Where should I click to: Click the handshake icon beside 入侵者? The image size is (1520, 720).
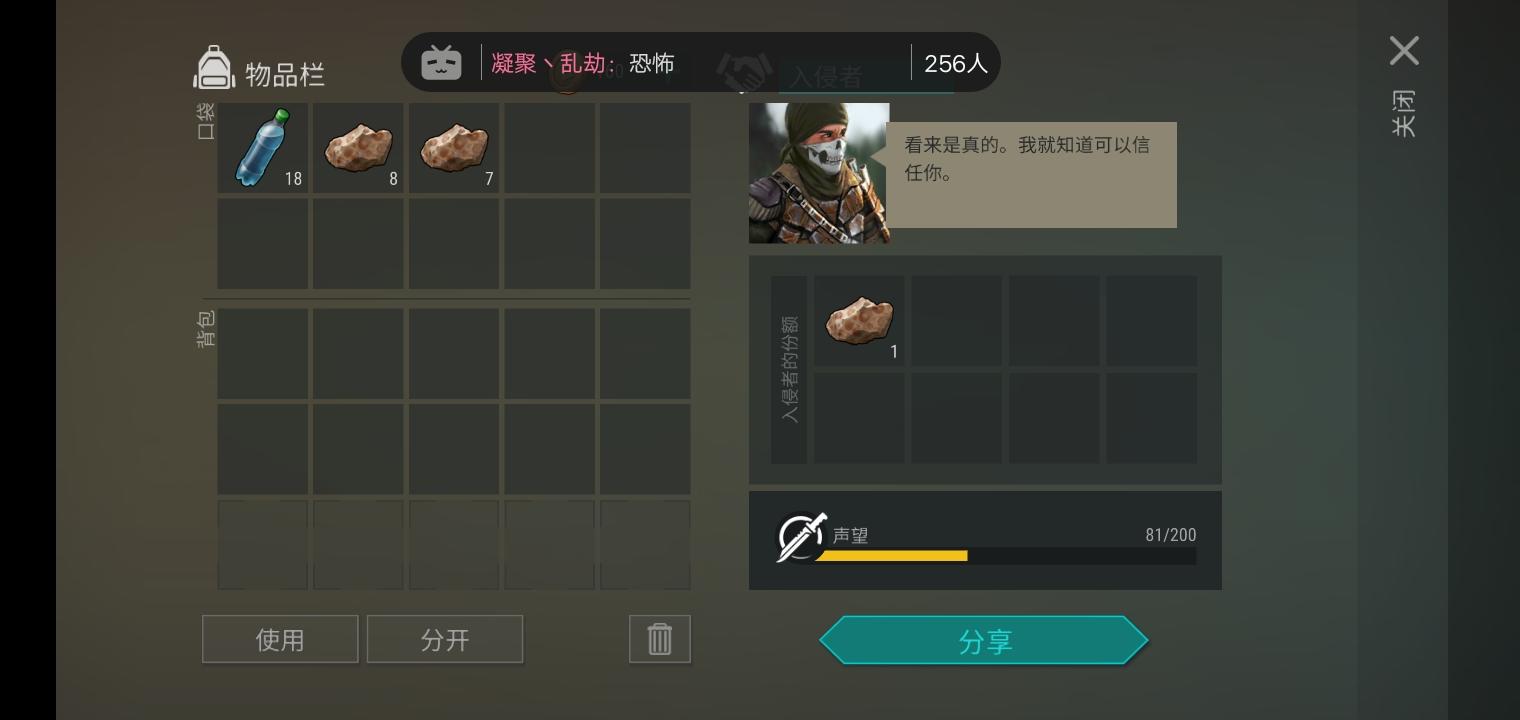744,71
